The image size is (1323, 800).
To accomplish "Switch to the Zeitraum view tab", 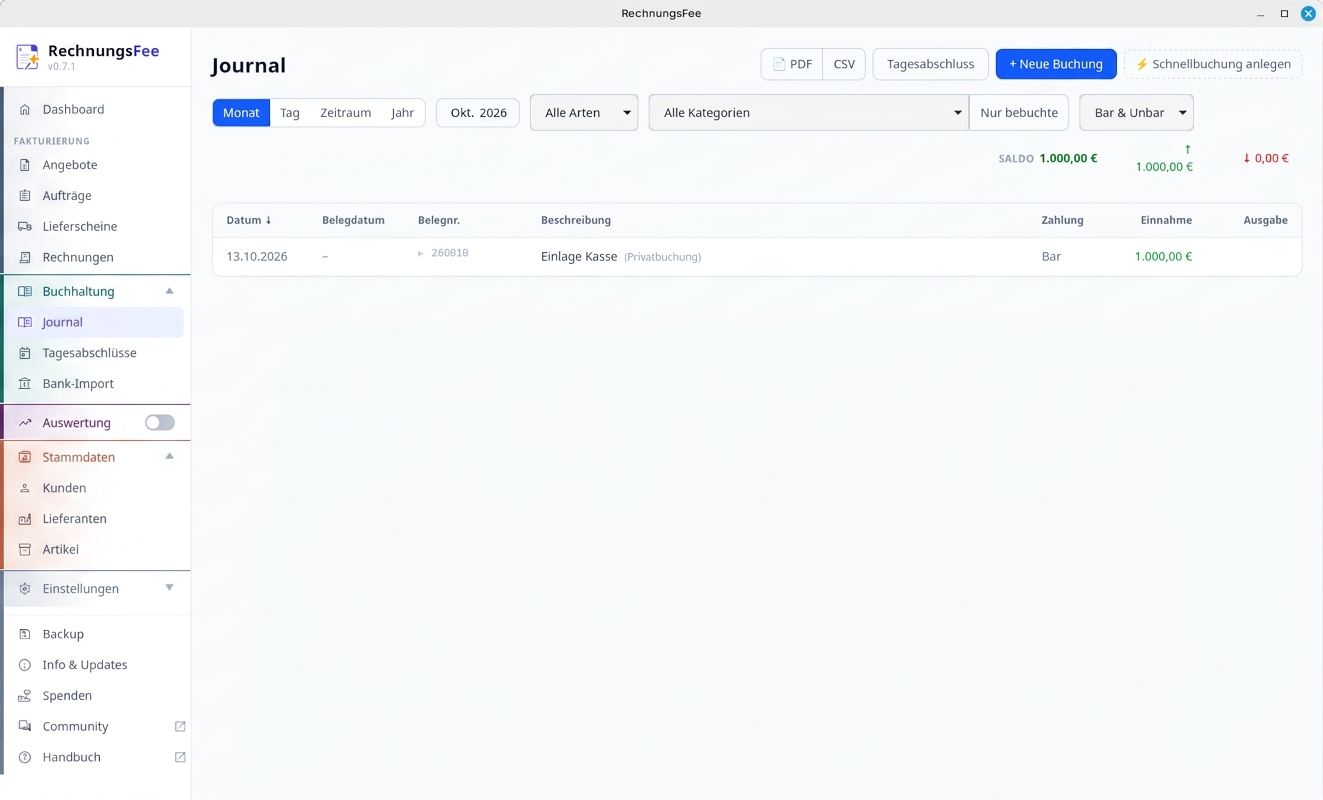I will (346, 113).
